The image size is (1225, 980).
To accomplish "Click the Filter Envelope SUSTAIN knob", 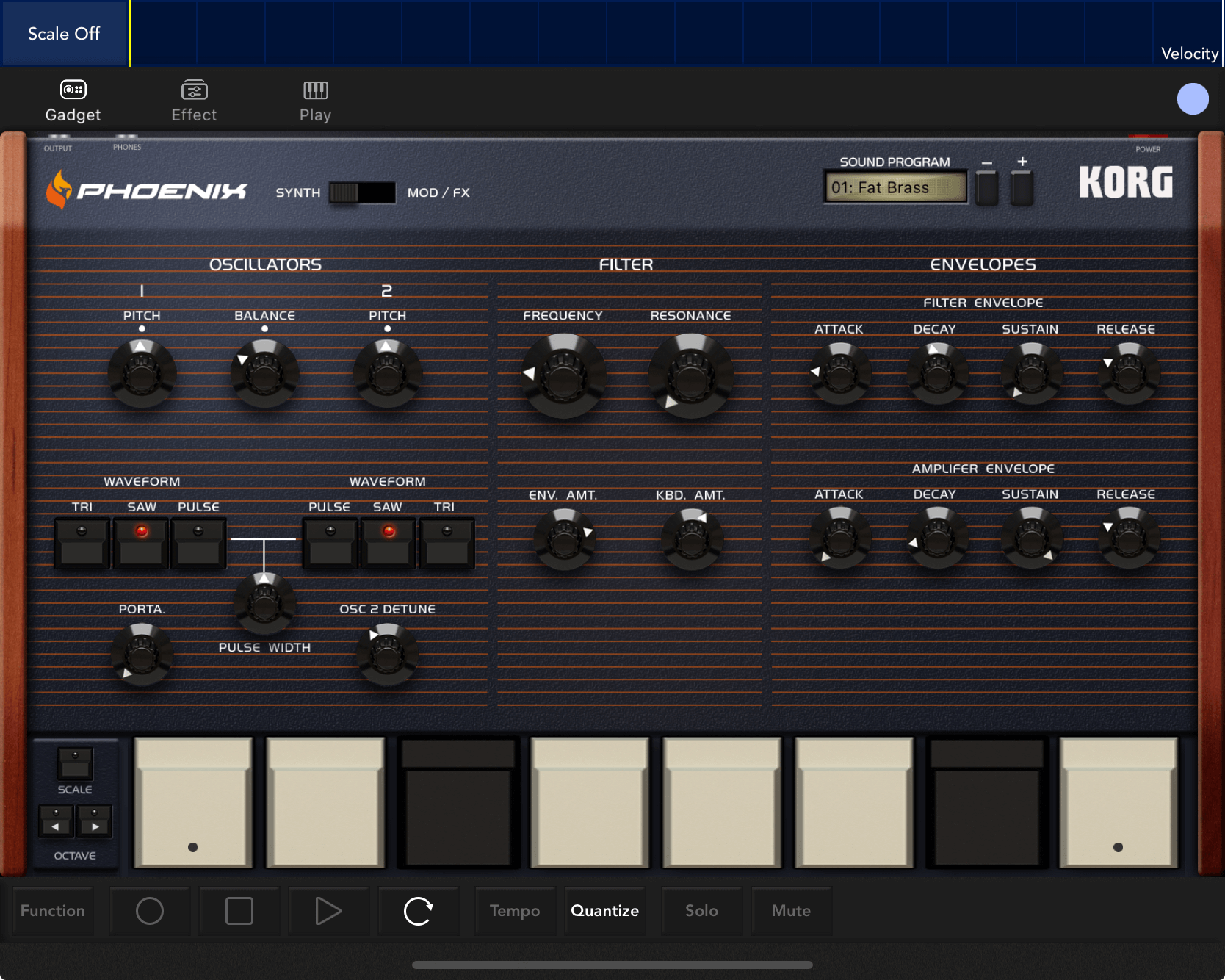I will pyautogui.click(x=1032, y=374).
